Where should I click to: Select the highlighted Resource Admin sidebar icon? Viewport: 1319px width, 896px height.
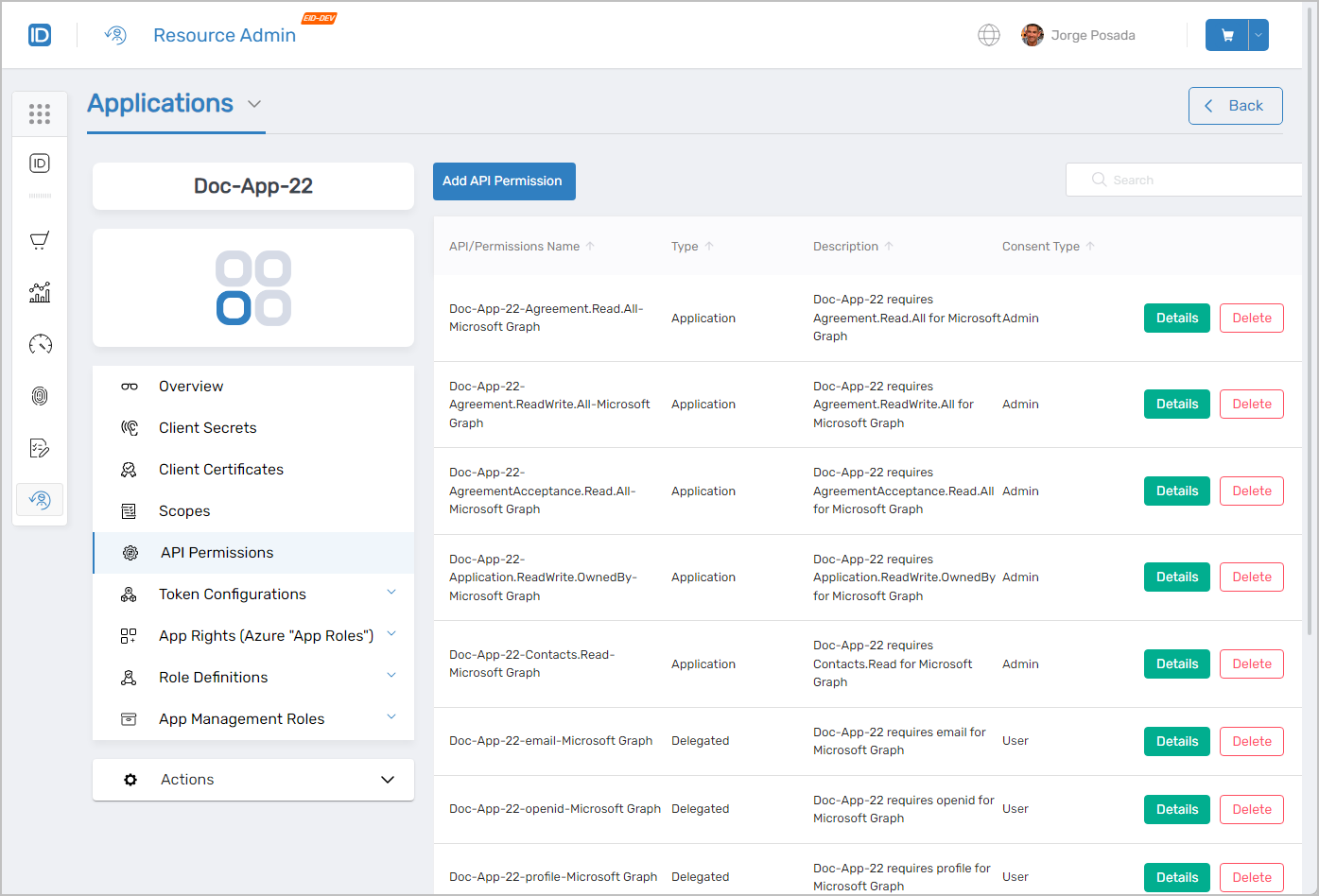[39, 499]
